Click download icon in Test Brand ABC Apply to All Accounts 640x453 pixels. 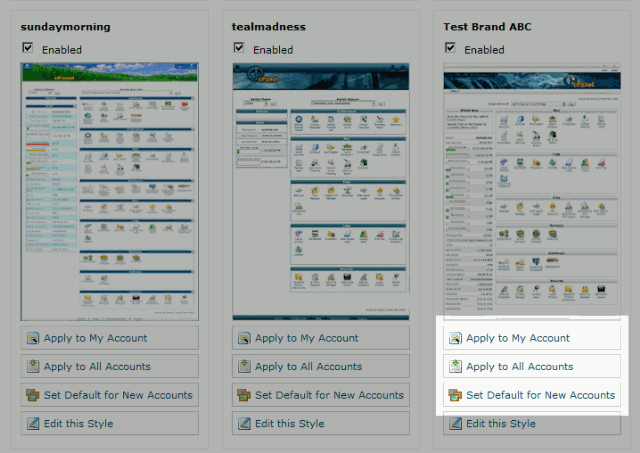pos(455,366)
